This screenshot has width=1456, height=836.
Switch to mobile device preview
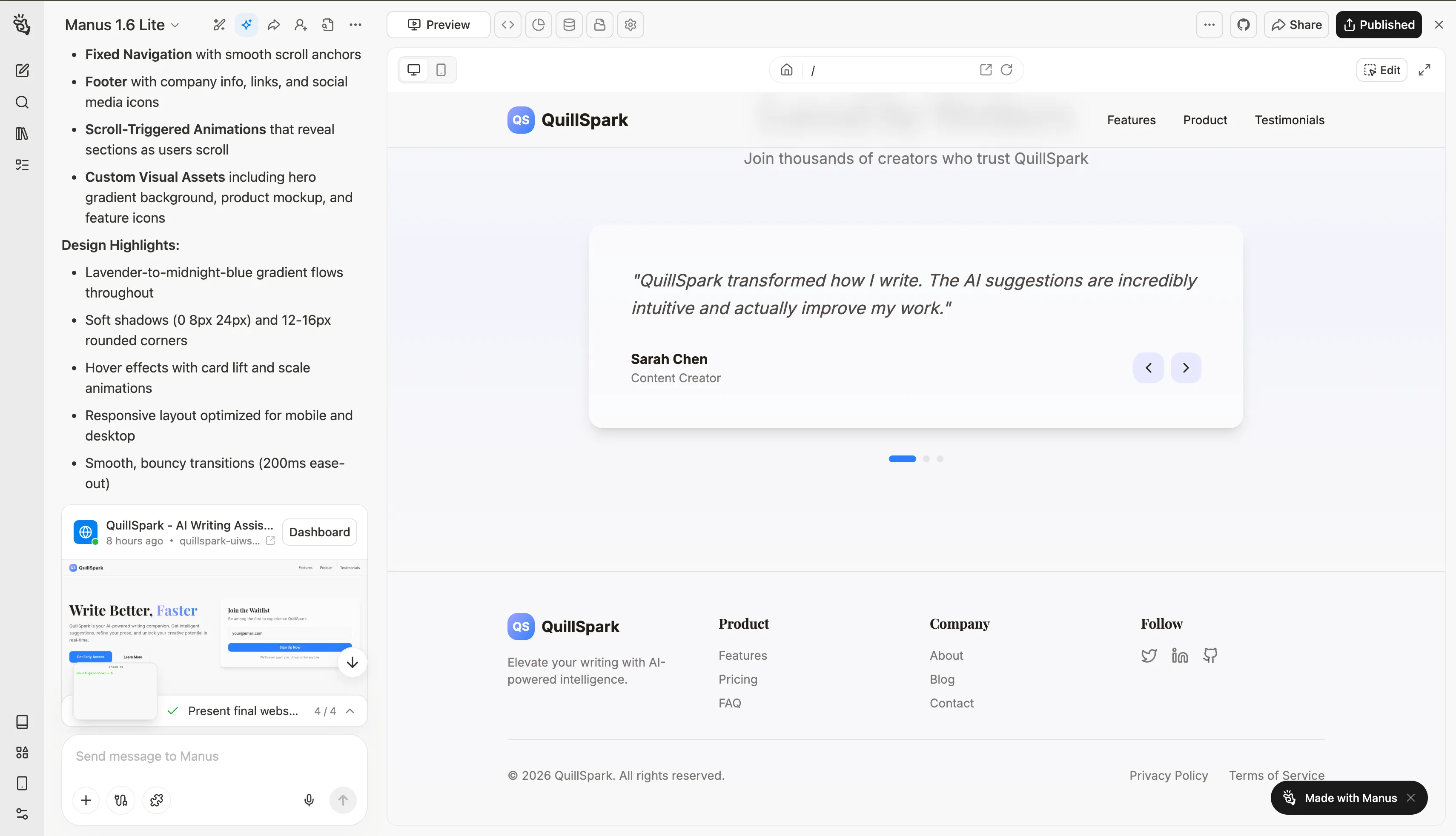pyautogui.click(x=441, y=70)
